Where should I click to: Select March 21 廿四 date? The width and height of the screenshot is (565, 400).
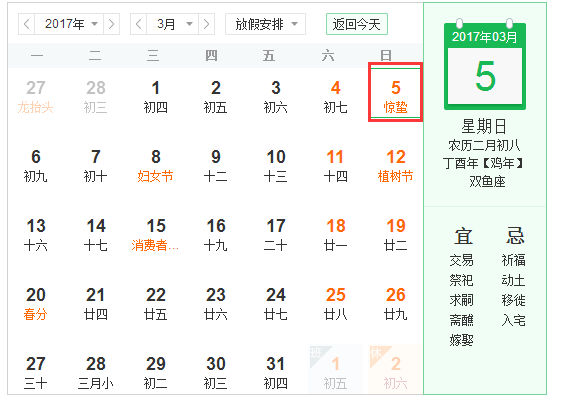[x=95, y=304]
